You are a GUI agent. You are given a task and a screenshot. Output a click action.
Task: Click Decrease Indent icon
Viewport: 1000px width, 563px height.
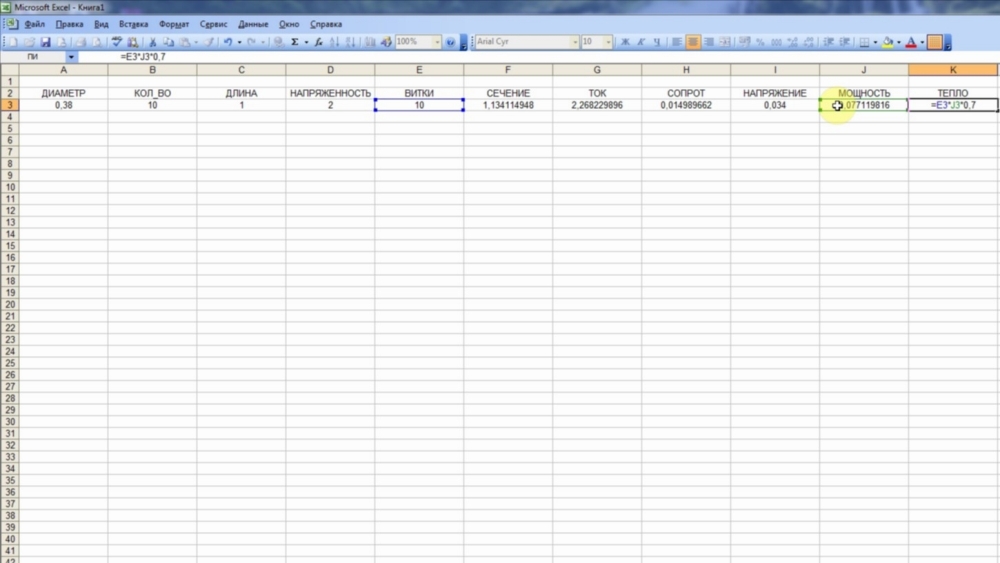point(827,41)
